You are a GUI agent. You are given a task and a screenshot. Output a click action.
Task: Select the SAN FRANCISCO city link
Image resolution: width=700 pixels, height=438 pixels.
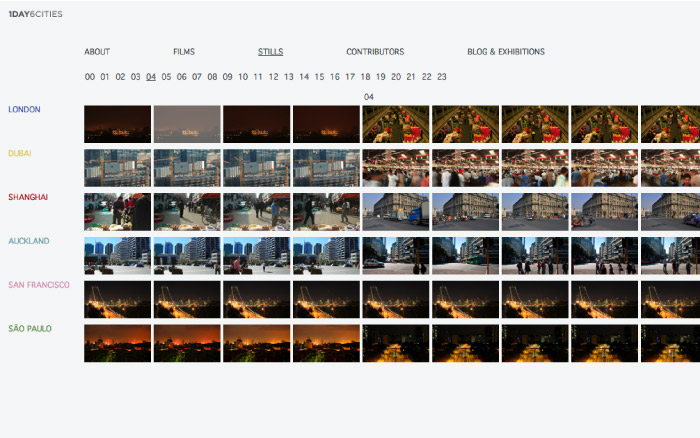[39, 285]
